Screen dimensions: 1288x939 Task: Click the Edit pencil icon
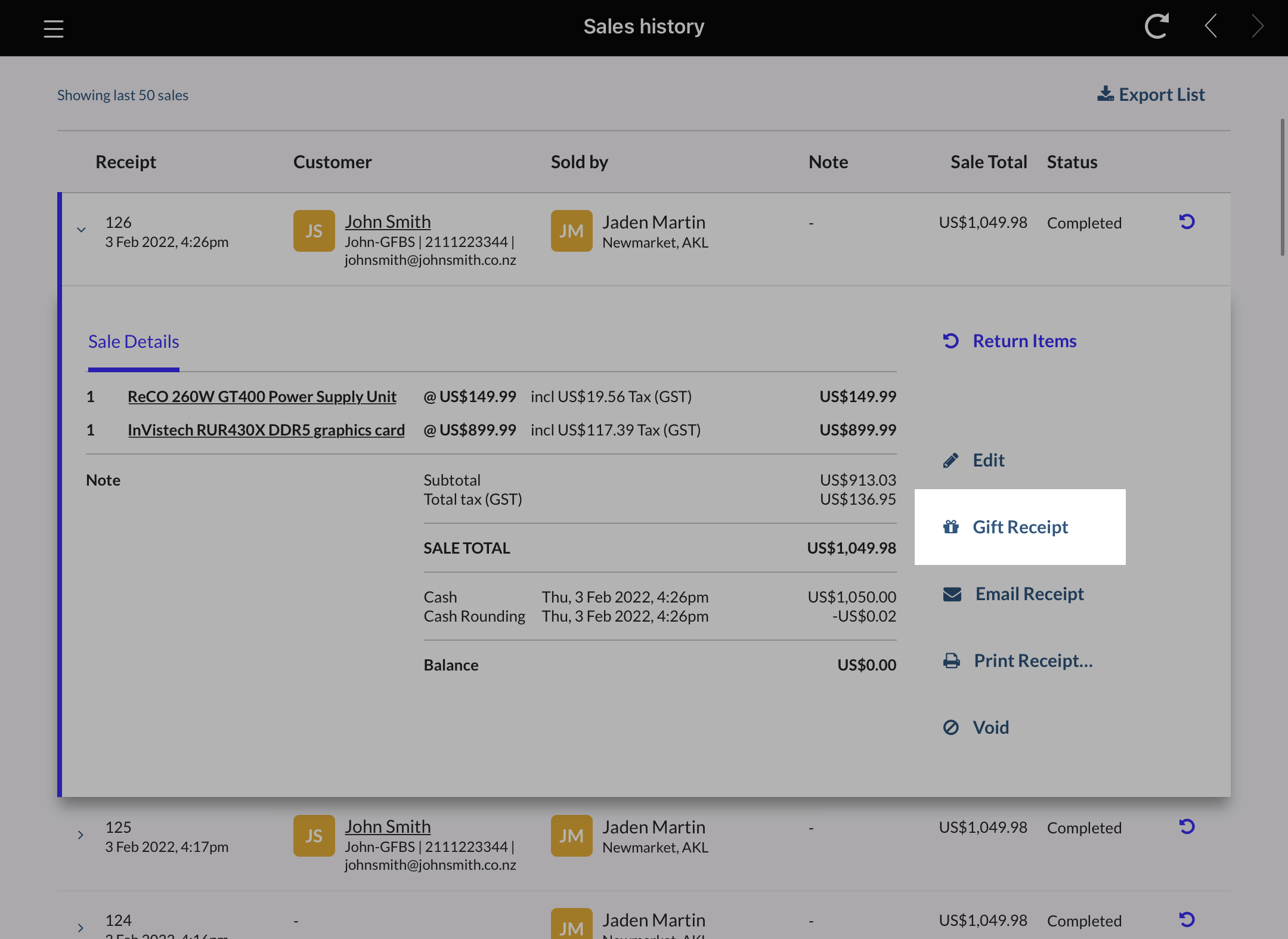click(950, 460)
